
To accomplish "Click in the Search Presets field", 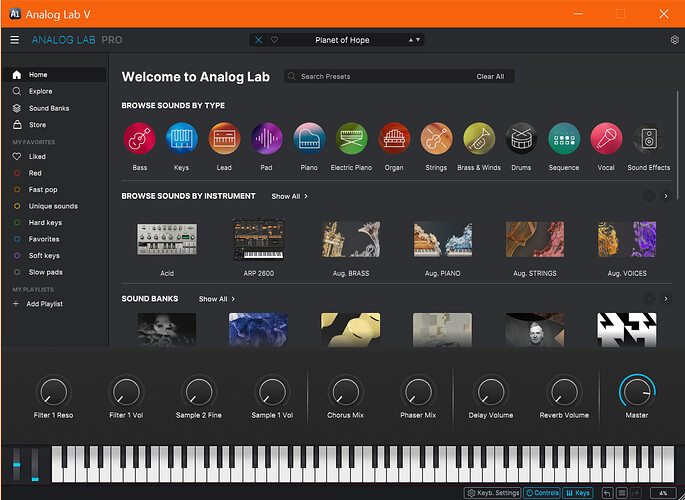I will (x=399, y=76).
